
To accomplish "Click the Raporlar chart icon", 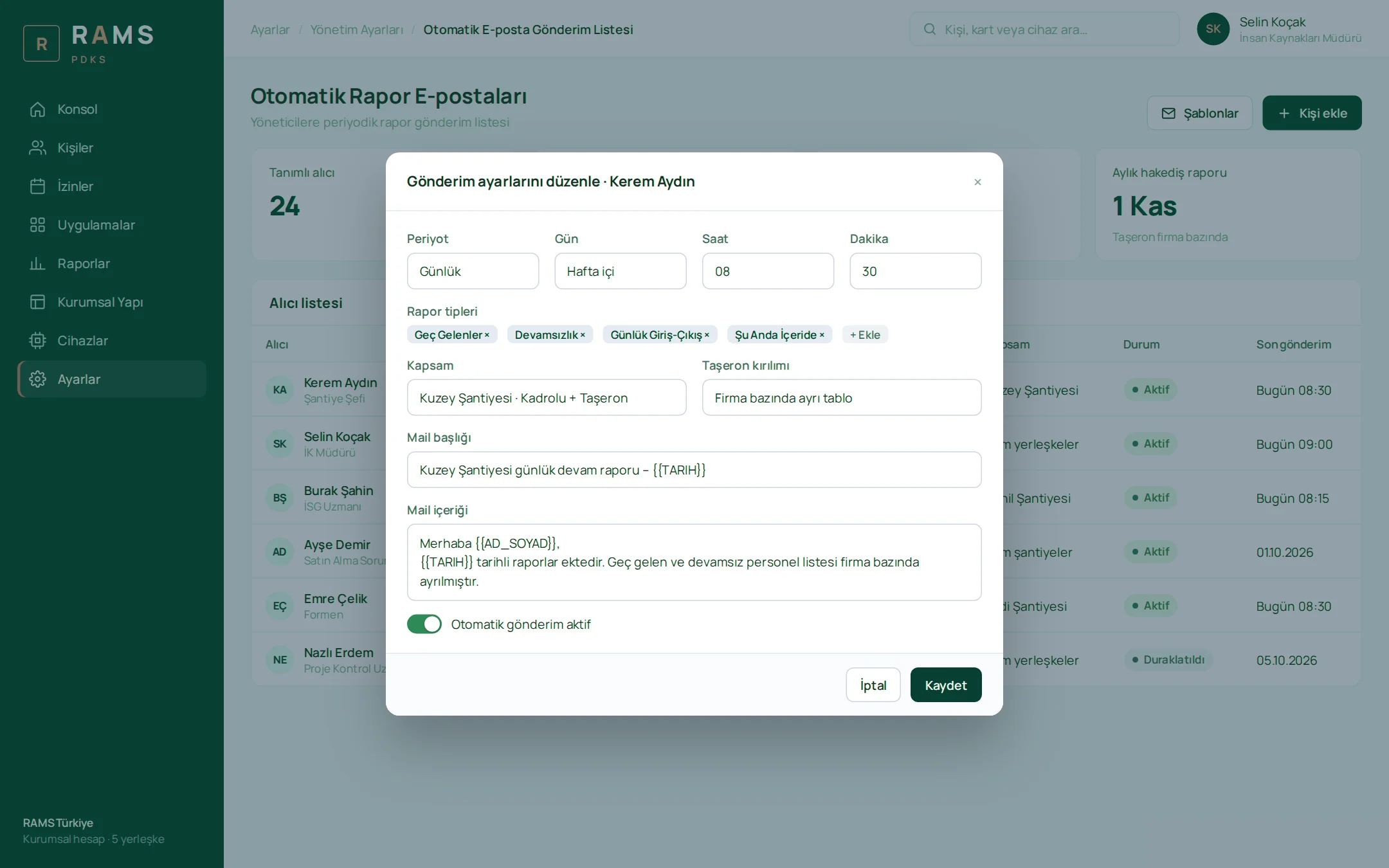I will (37, 264).
